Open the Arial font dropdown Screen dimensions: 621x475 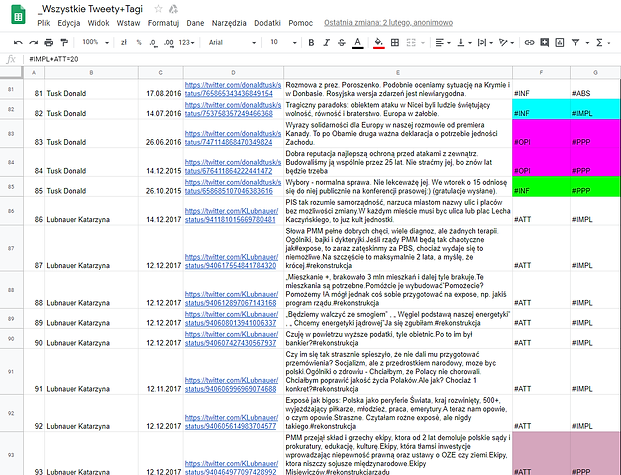coord(232,42)
